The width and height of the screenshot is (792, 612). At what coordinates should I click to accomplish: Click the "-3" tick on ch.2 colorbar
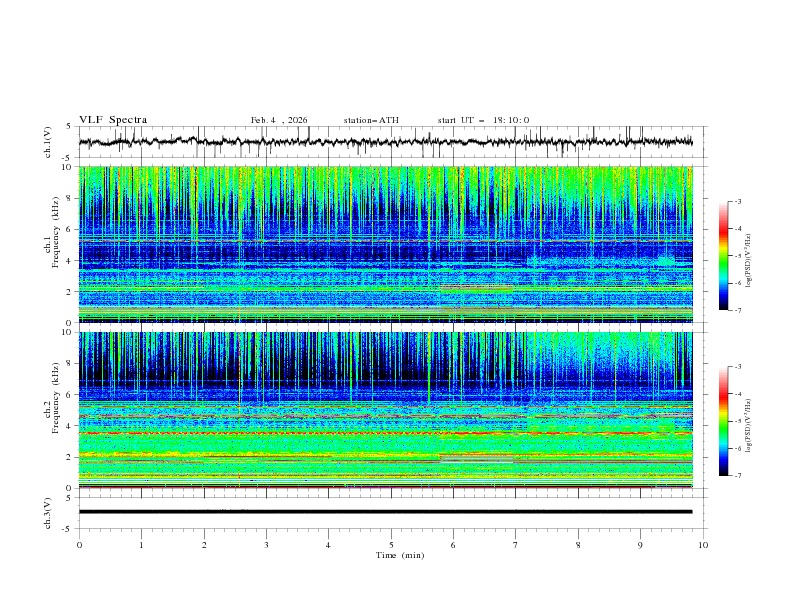pos(737,367)
